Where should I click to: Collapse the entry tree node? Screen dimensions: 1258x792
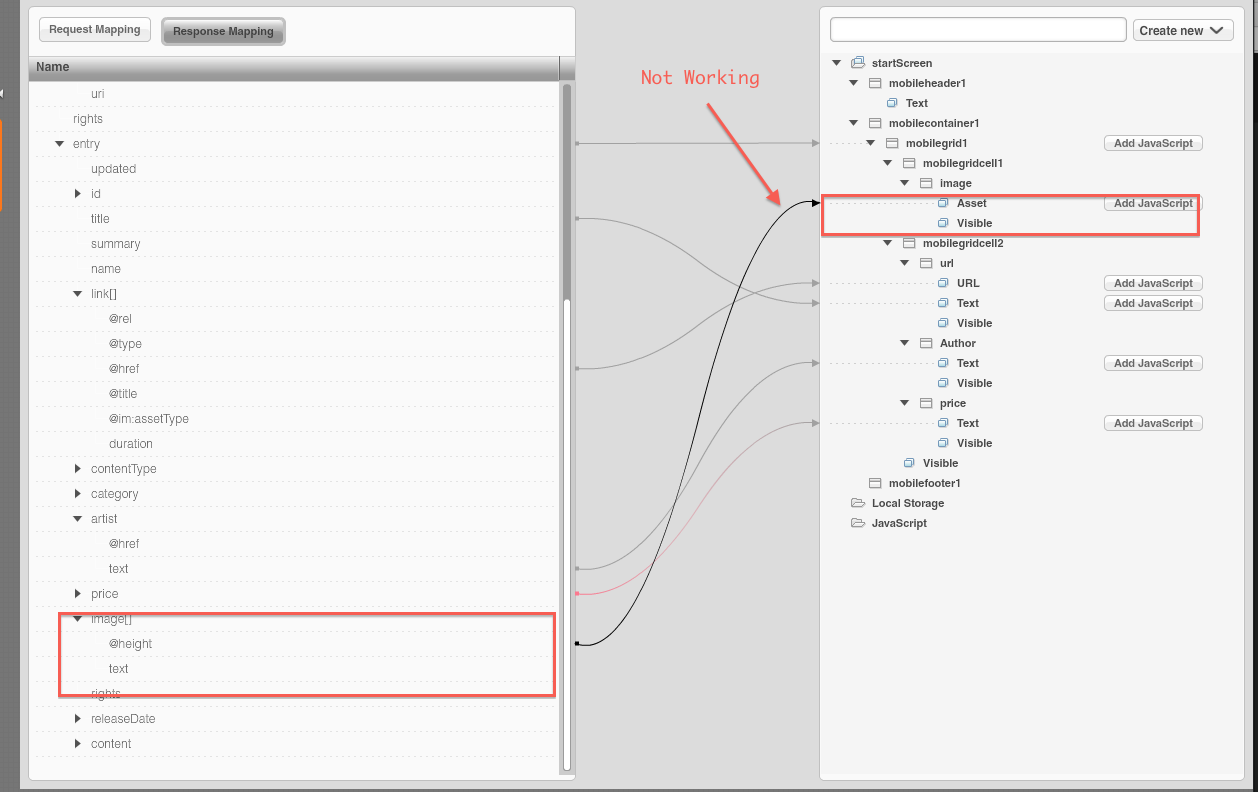point(60,144)
